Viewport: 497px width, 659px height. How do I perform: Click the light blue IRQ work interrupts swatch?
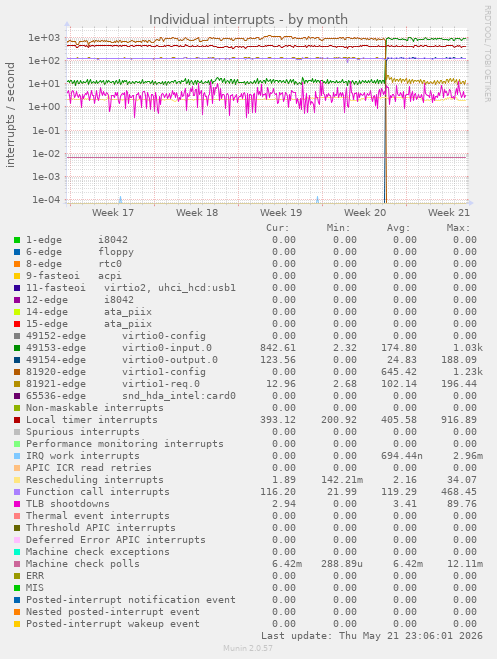(x=17, y=456)
